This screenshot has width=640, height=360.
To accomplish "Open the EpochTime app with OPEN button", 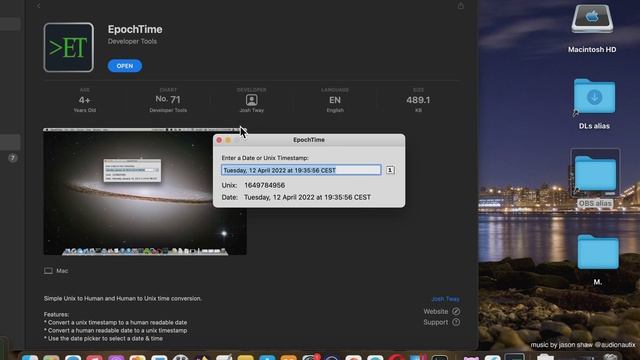I will [124, 66].
